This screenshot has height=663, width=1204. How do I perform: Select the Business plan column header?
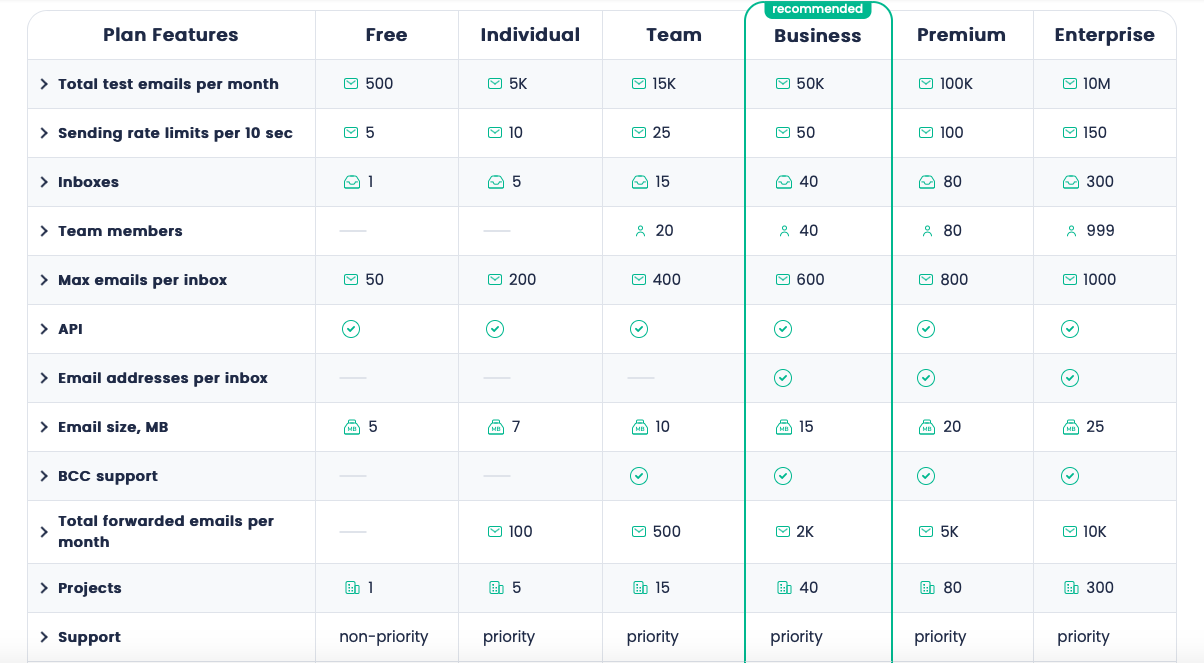[817, 36]
